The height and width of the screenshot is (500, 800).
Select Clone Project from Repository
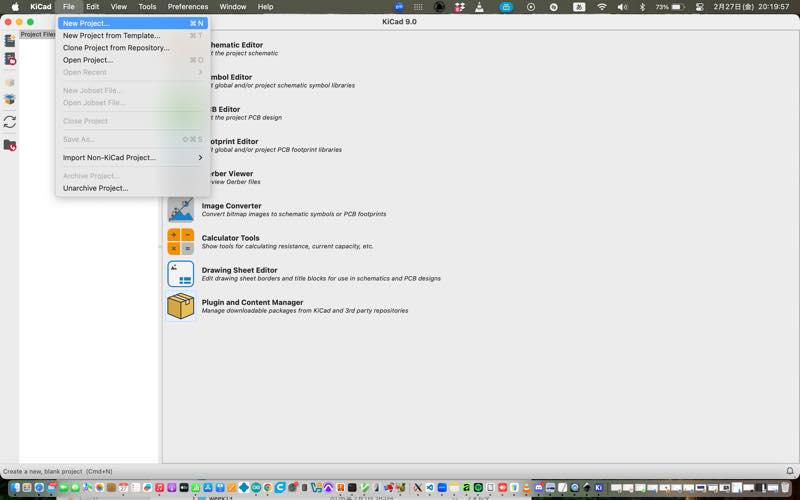[x=133, y=48]
